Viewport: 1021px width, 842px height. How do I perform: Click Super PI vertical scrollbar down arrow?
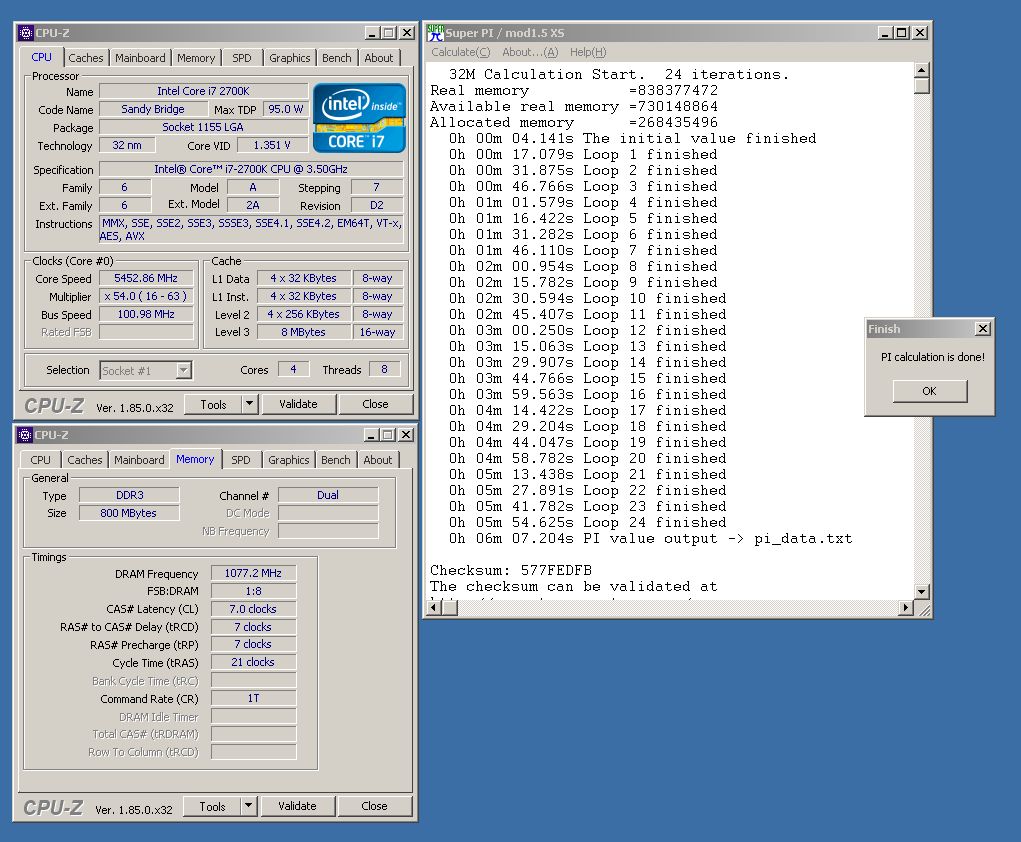pos(921,592)
